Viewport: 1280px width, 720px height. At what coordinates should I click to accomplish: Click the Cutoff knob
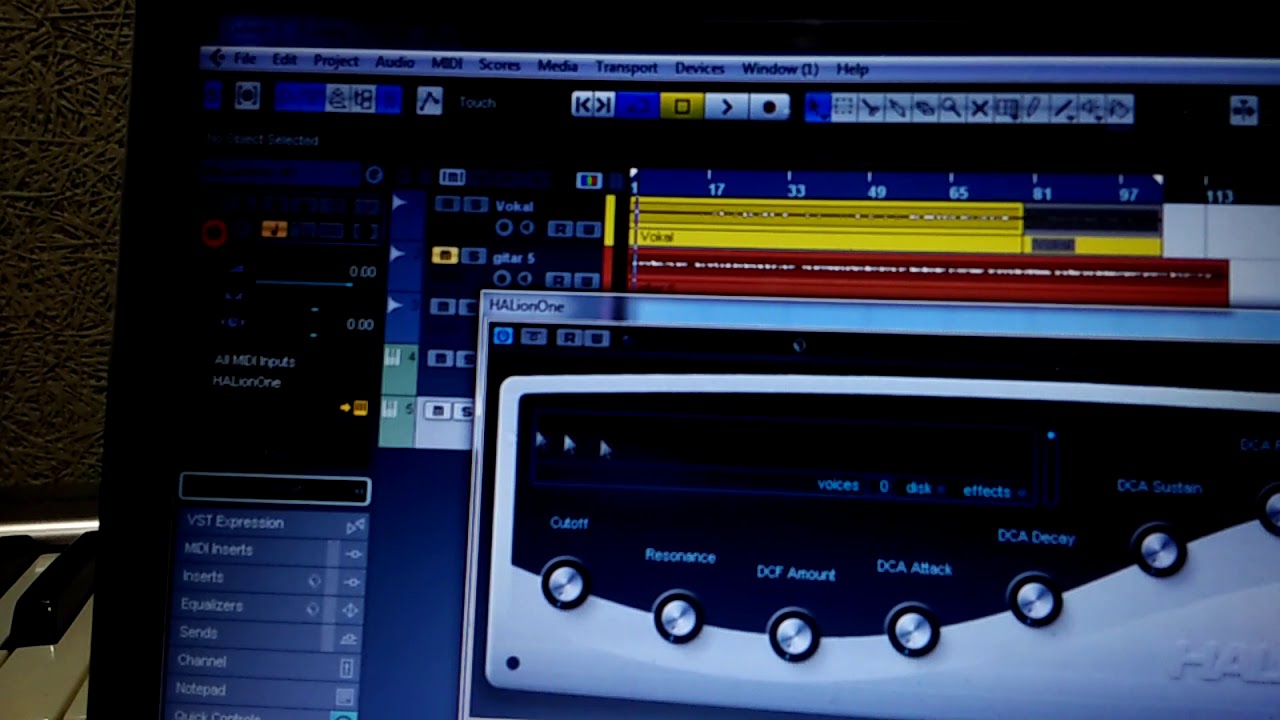point(565,585)
